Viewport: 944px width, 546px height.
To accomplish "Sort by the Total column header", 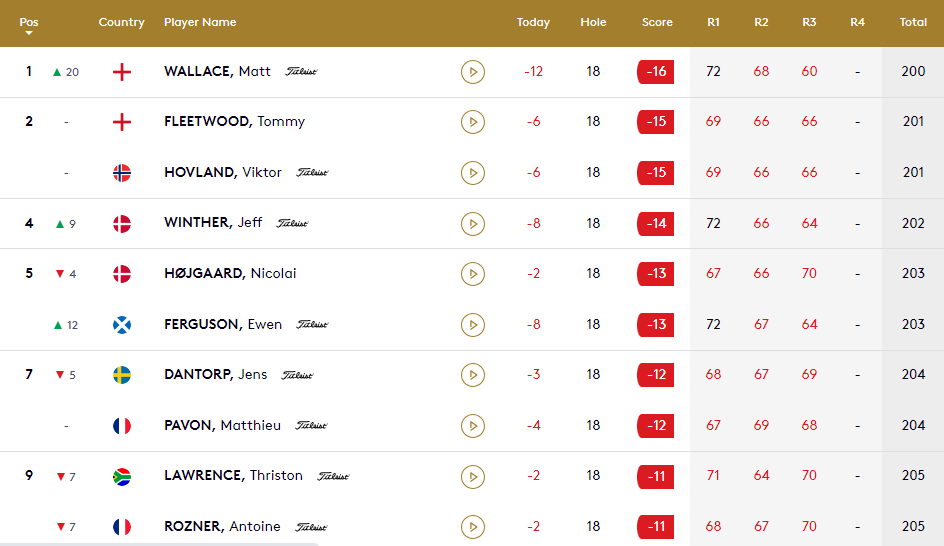I will (913, 22).
